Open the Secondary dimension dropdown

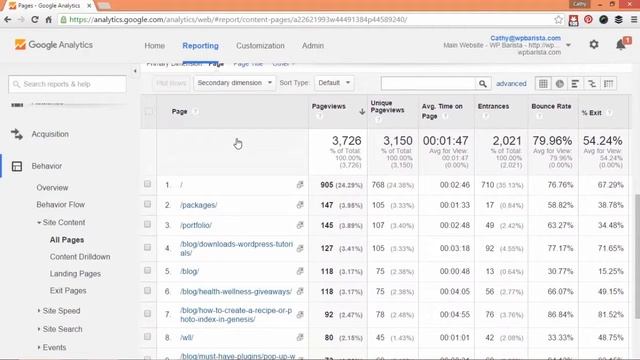pyautogui.click(x=234, y=83)
